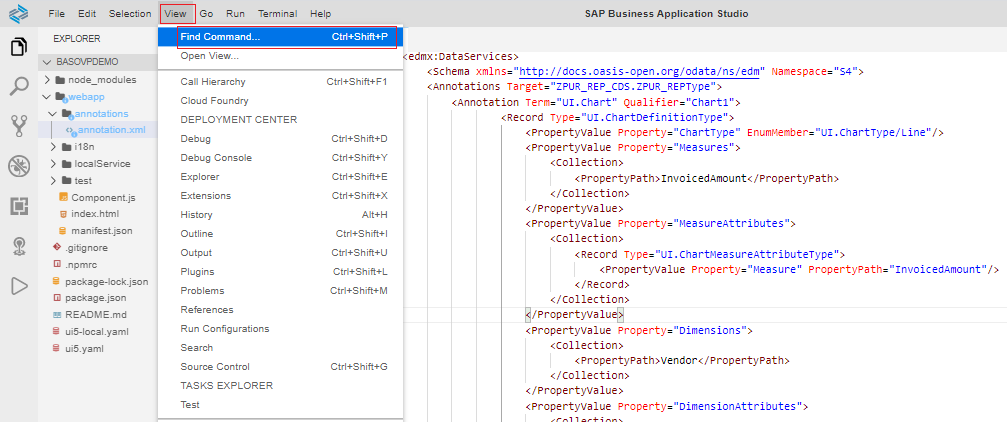
Task: Select Output menu entry
Action: (280, 252)
